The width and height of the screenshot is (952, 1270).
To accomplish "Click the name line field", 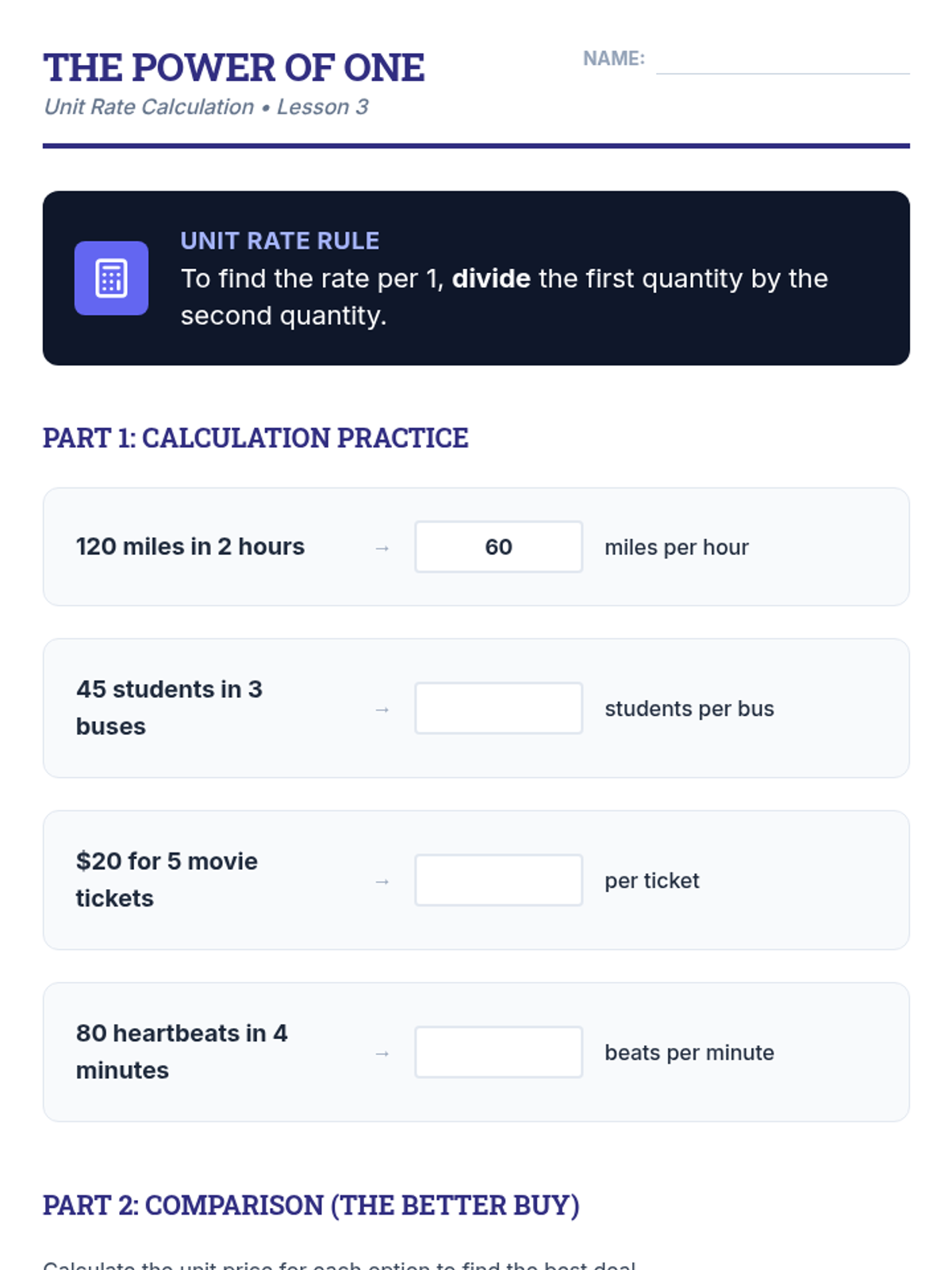I will (782, 62).
